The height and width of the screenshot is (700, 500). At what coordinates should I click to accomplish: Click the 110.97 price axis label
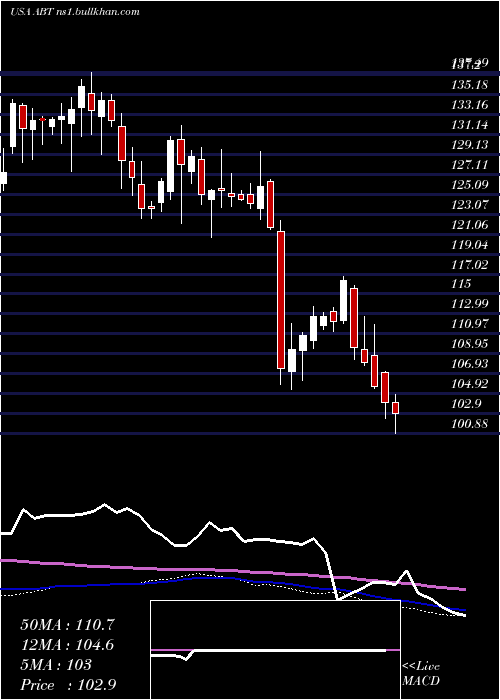(x=469, y=324)
